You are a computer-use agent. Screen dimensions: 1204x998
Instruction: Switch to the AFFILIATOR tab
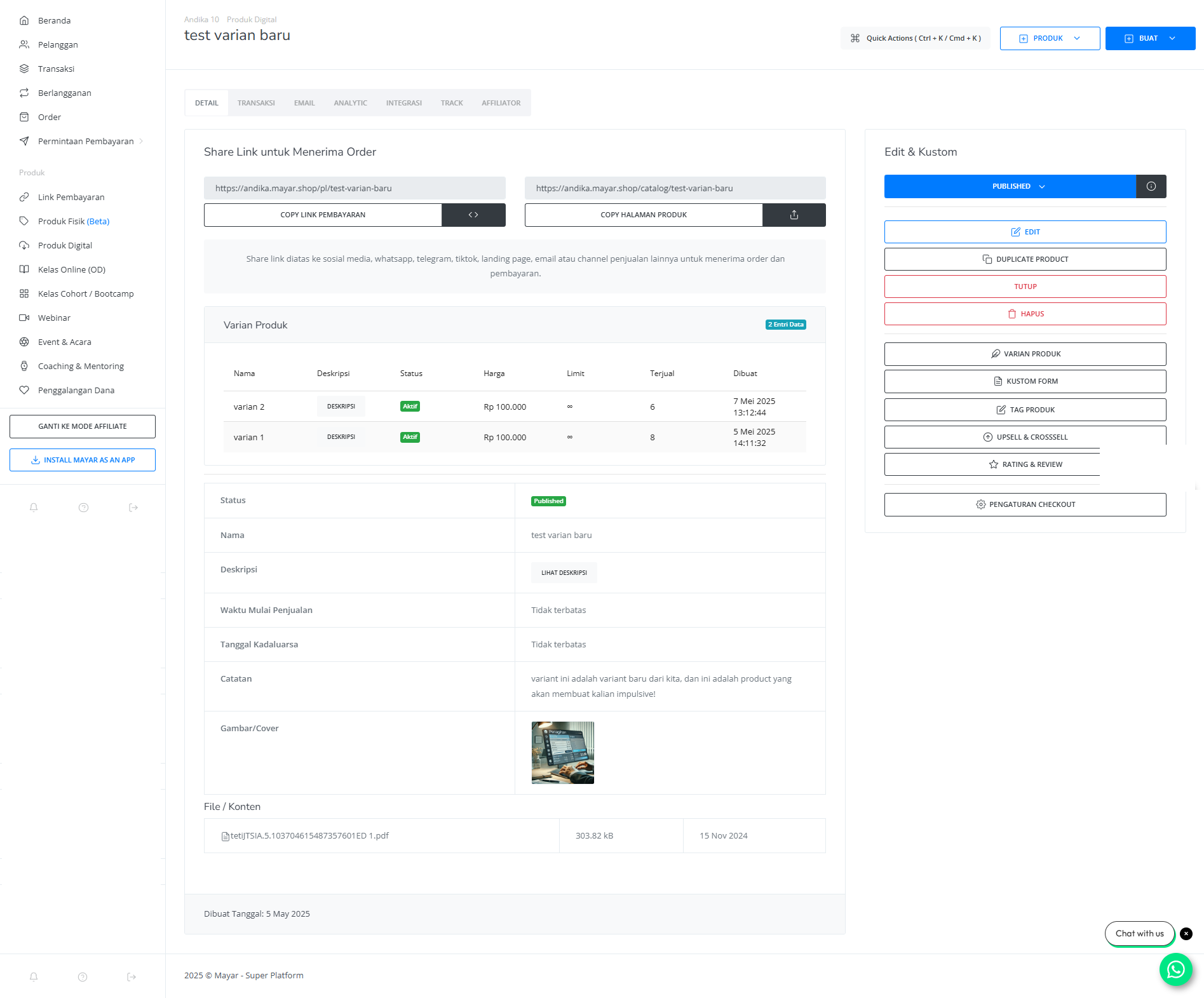point(501,103)
